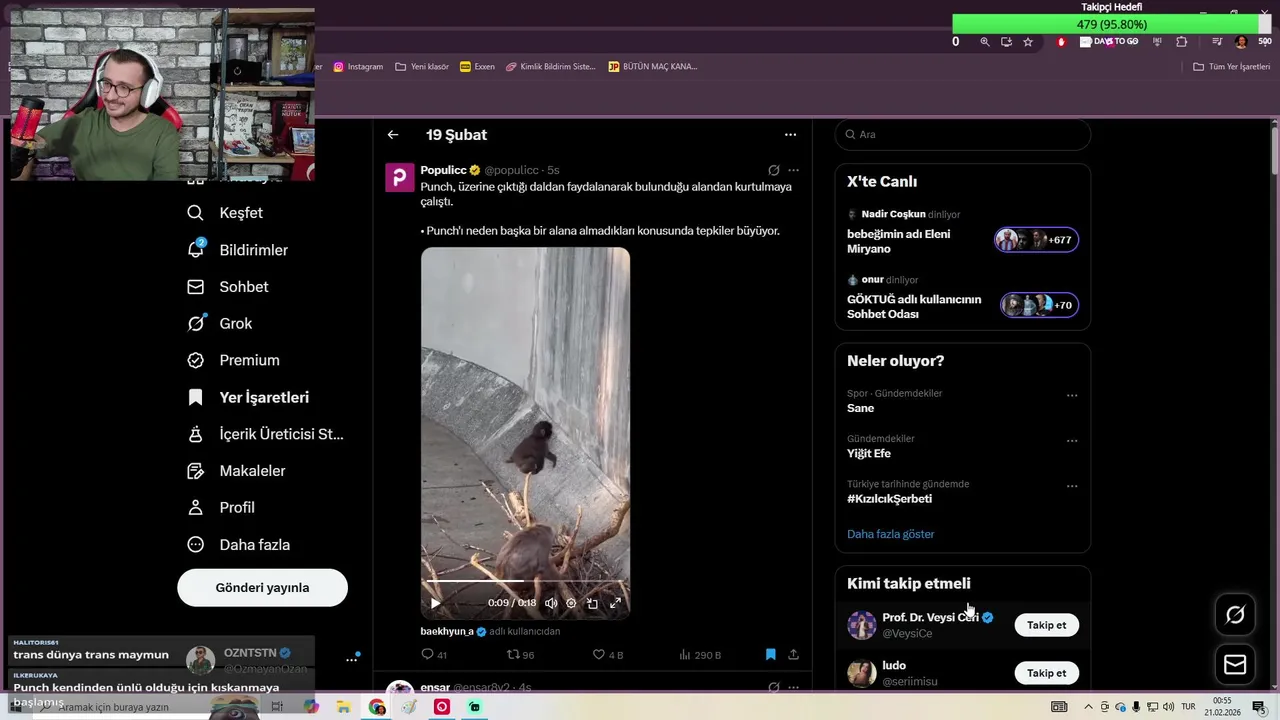Open account switcher ellipsis near OZNTSTN
1280x720 pixels.
click(351, 659)
